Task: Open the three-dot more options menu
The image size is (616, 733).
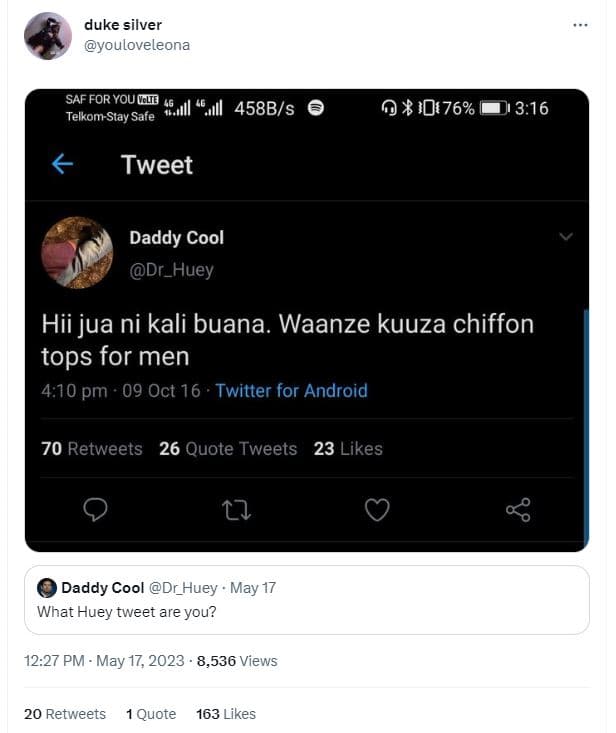Action: click(x=580, y=25)
